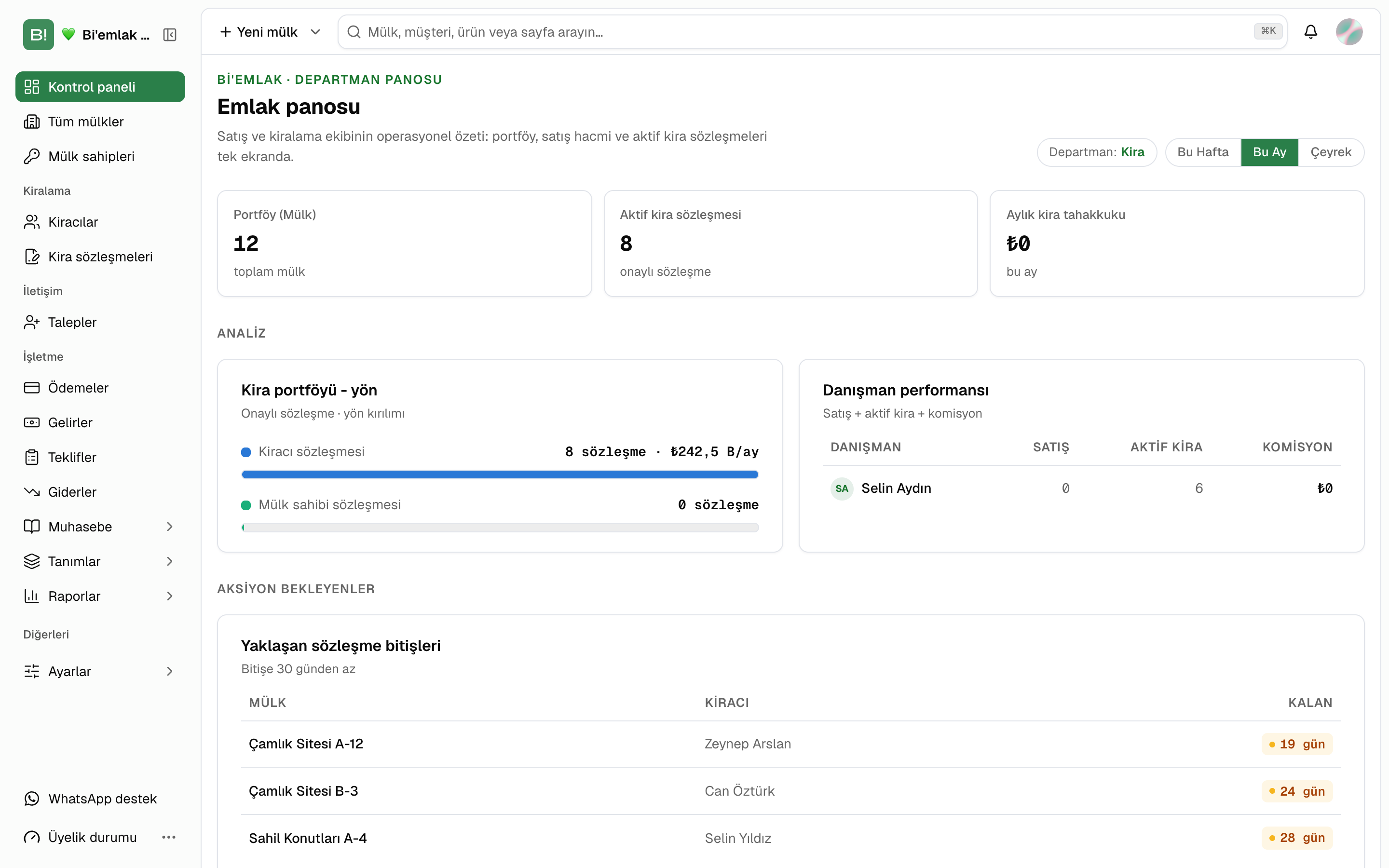
Task: Click the Kiracı sözleşmesi blue progress bar
Action: click(x=500, y=474)
